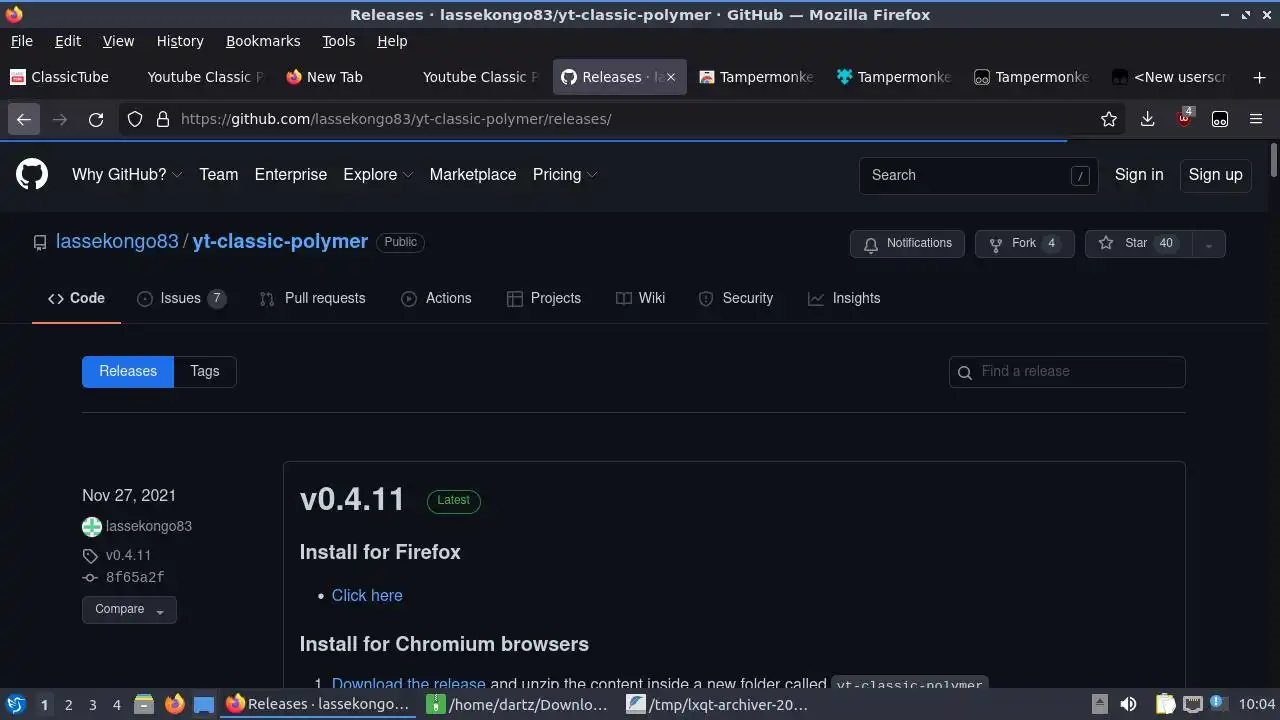Select virtual desktop 1 in pager
Viewport: 1280px width, 720px height.
pyautogui.click(x=44, y=704)
